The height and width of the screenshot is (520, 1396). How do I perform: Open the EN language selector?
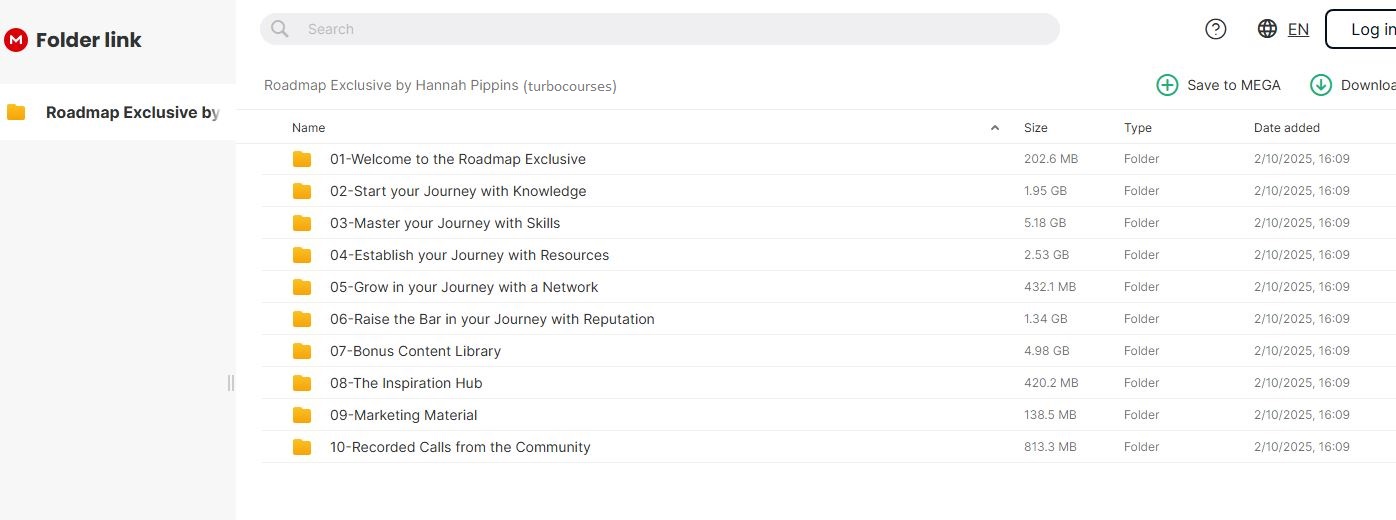(1298, 29)
